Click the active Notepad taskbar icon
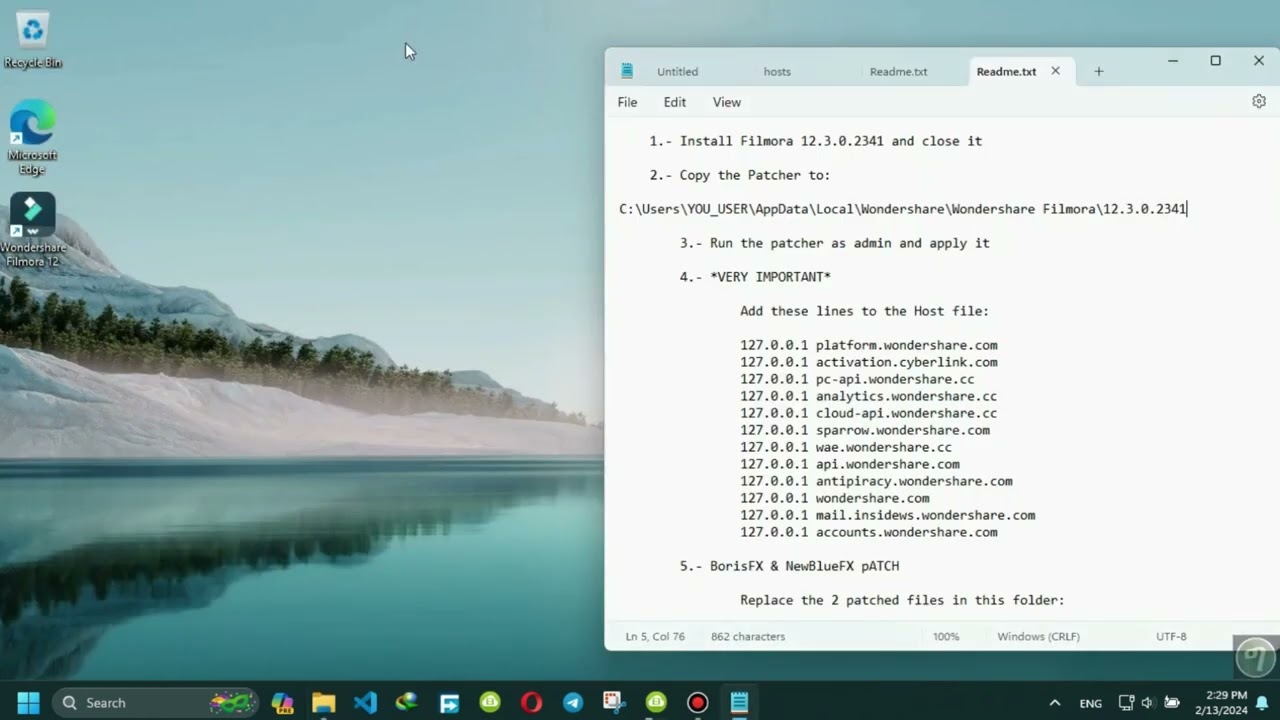Viewport: 1280px width, 720px height. tap(739, 703)
